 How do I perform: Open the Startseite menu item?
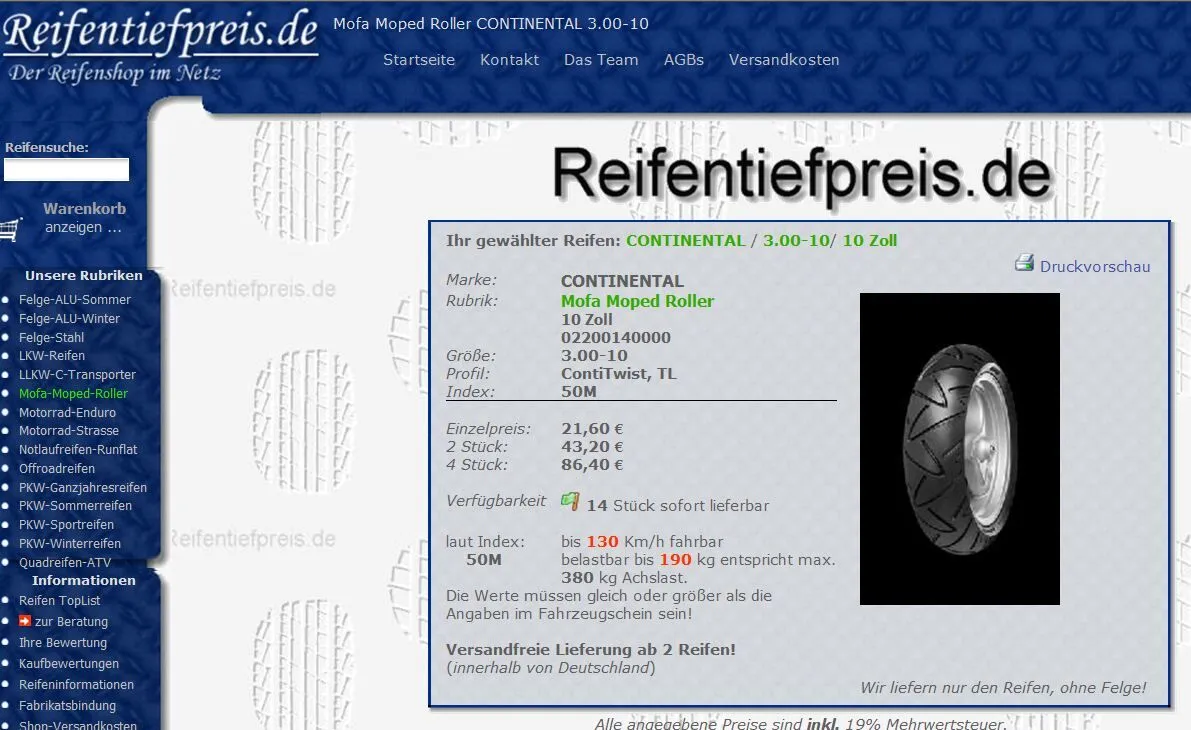(419, 59)
